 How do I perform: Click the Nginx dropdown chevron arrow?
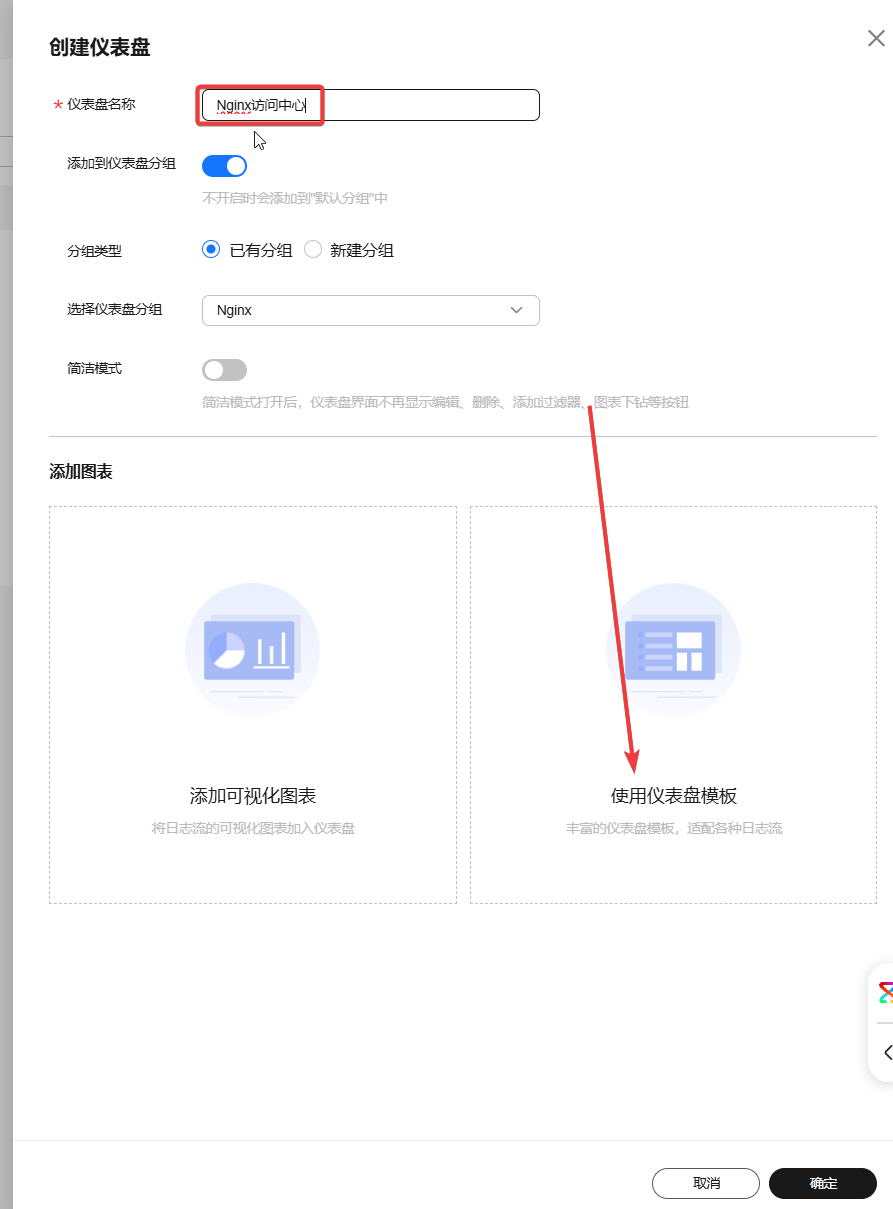tap(517, 310)
